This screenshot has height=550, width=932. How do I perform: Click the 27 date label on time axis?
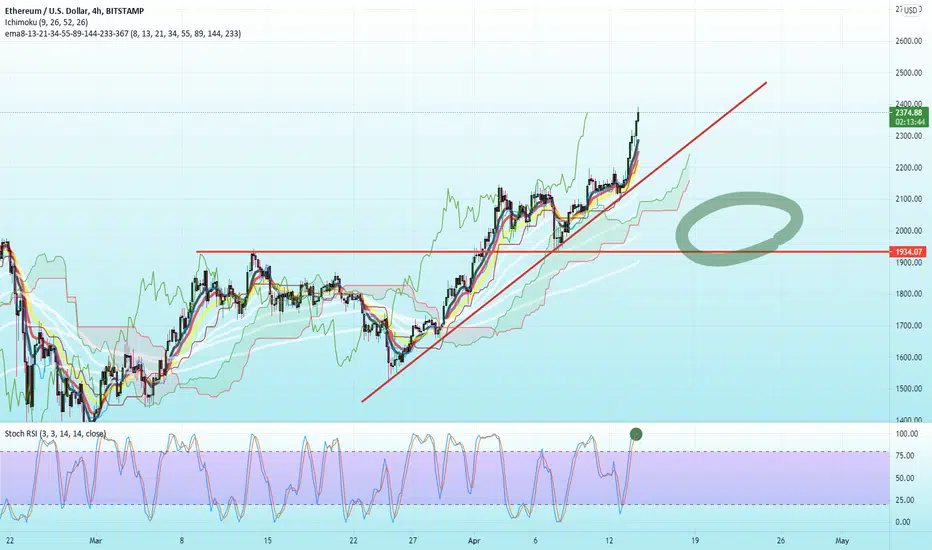(413, 540)
